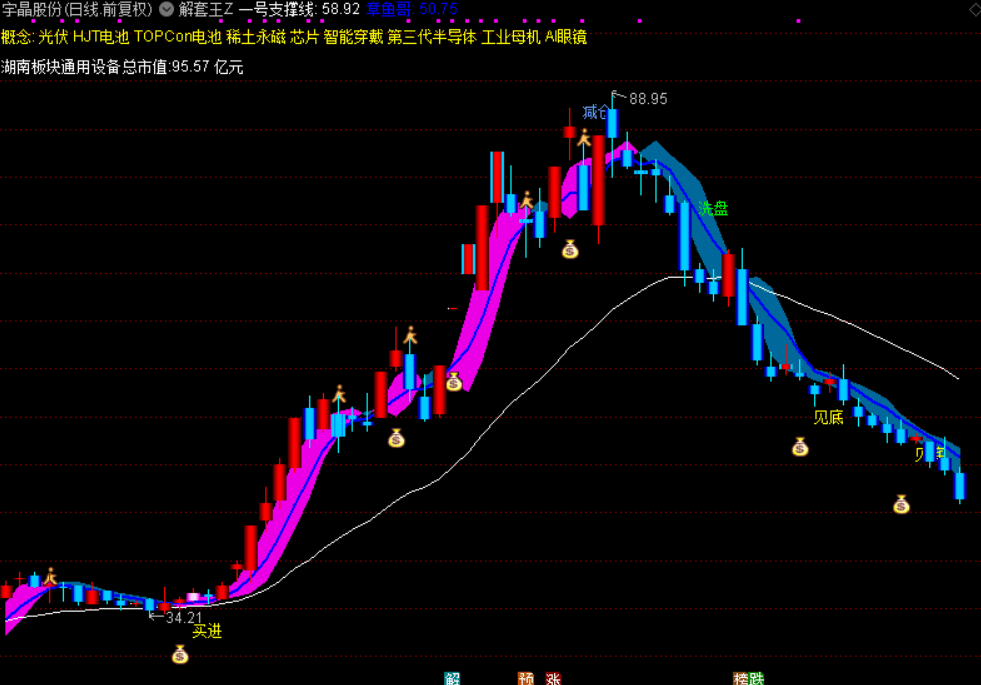Click the money bag icon below the 买进 label
Image resolution: width=981 pixels, height=685 pixels.
(180, 654)
